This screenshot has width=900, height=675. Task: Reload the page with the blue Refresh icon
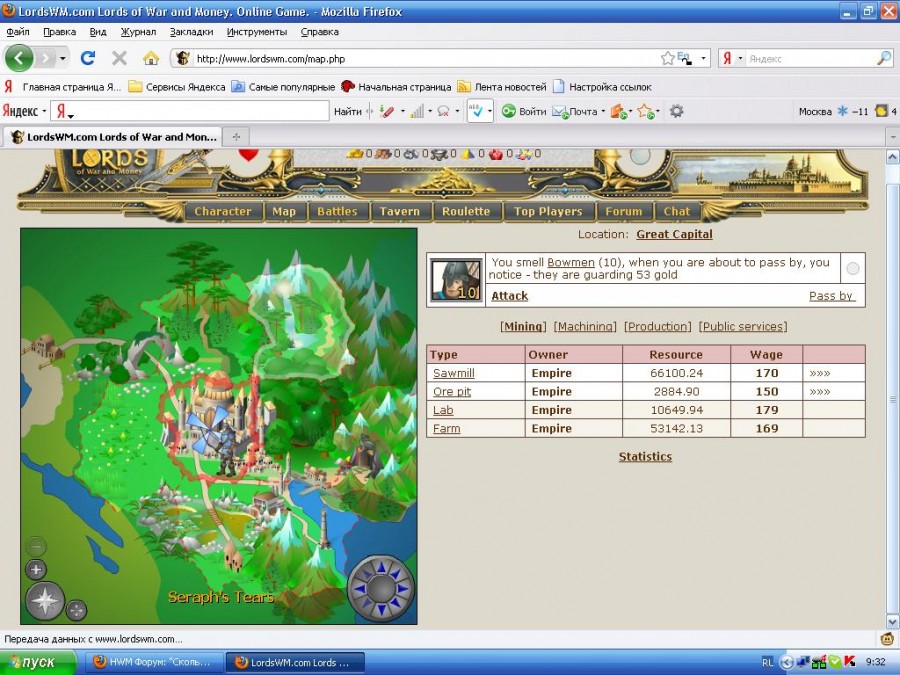88,58
